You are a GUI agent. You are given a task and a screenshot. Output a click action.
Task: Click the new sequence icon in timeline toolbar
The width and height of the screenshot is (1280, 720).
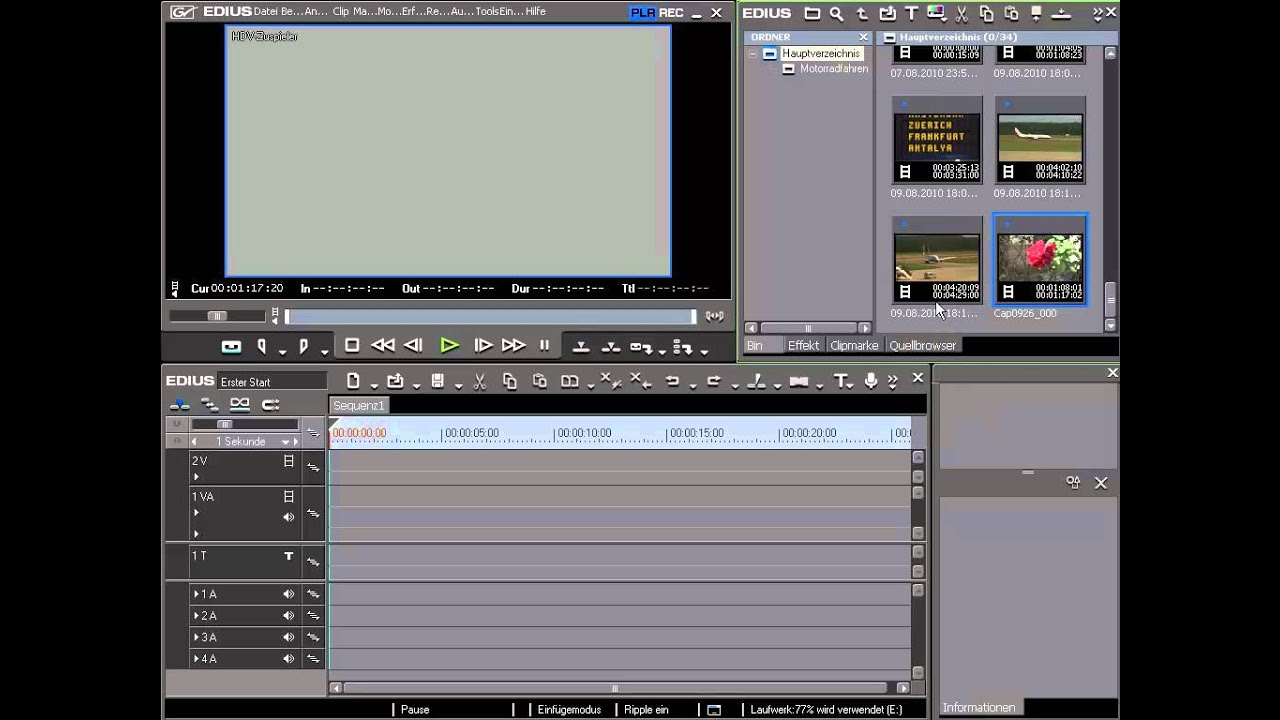coord(353,381)
